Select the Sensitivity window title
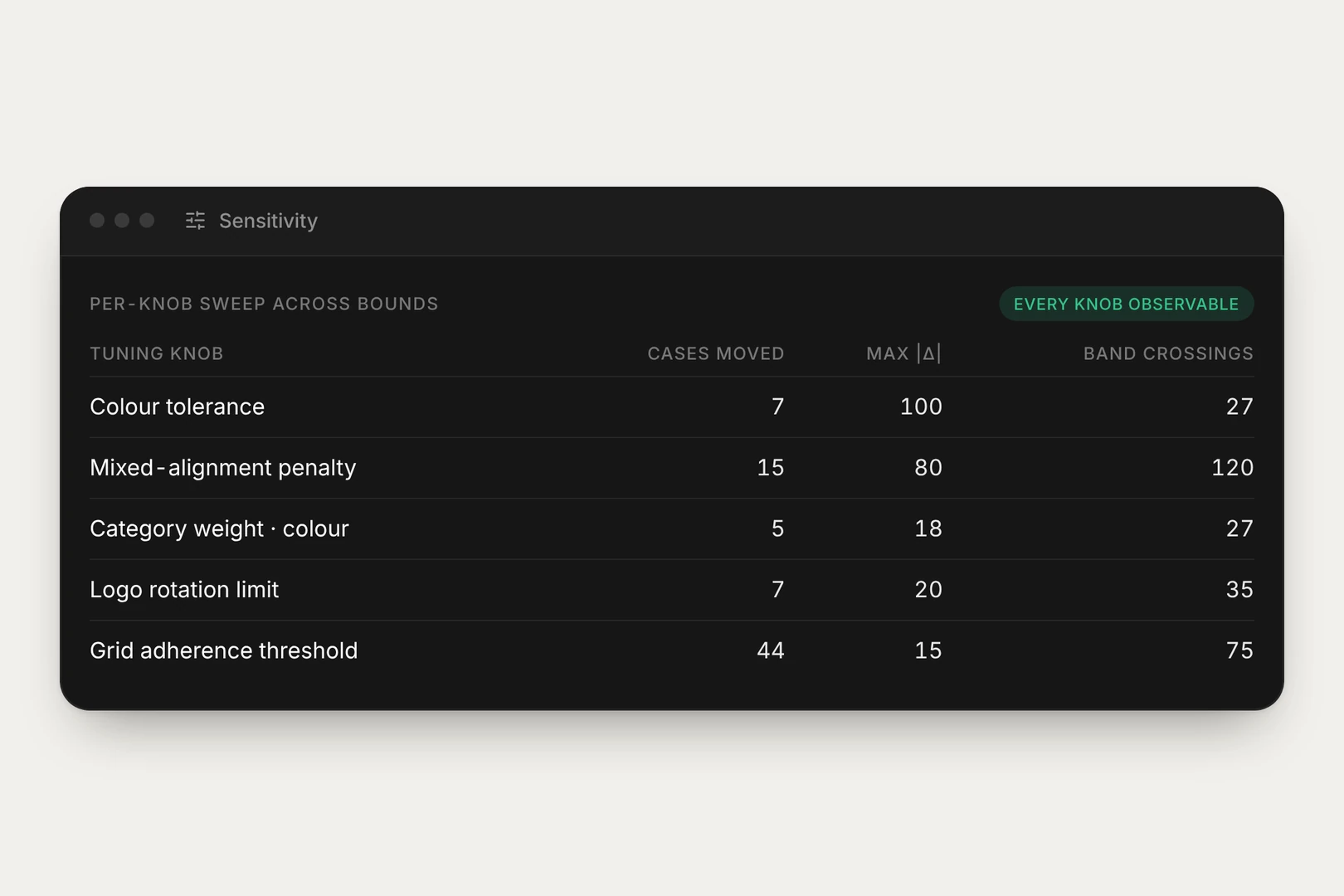 tap(268, 221)
